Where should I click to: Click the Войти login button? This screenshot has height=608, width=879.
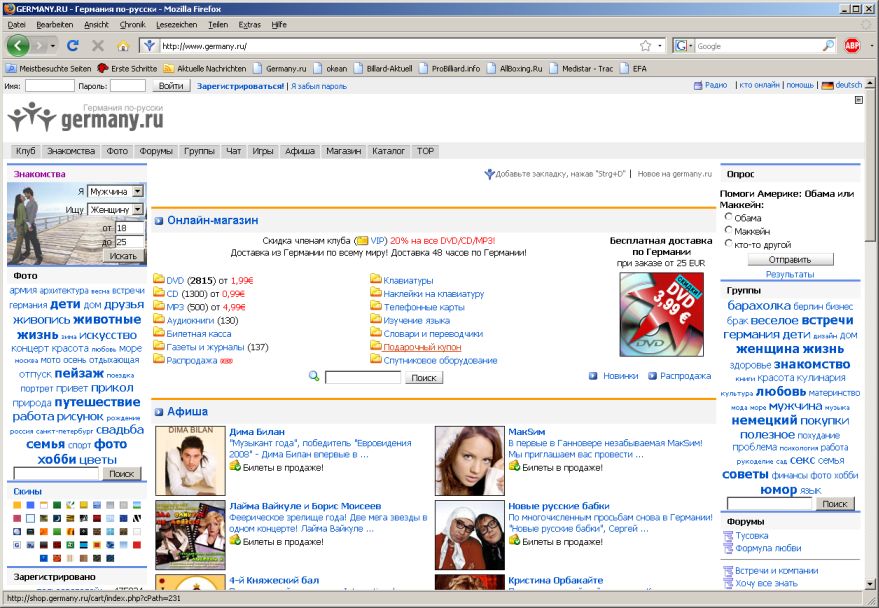point(171,86)
